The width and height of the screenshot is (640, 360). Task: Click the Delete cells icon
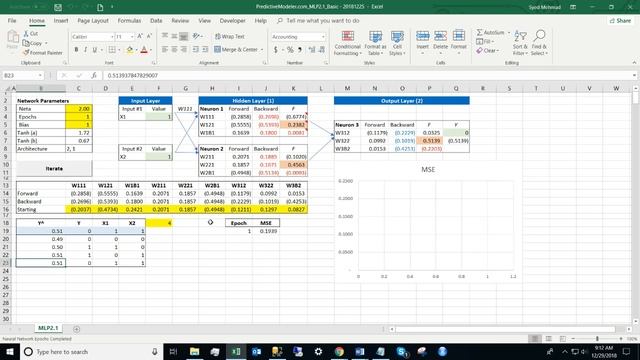point(440,36)
